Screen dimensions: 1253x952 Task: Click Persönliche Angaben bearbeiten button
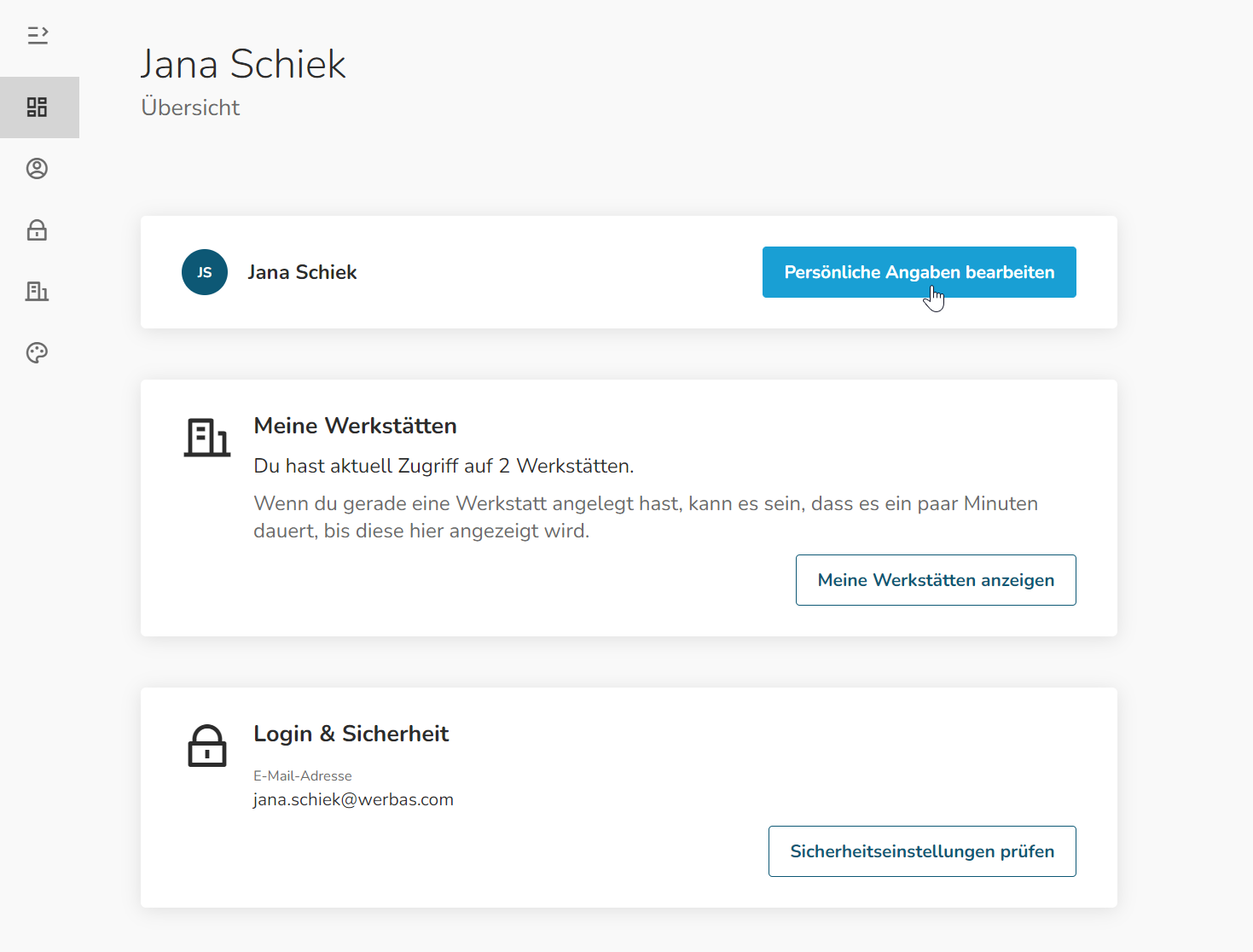(919, 272)
